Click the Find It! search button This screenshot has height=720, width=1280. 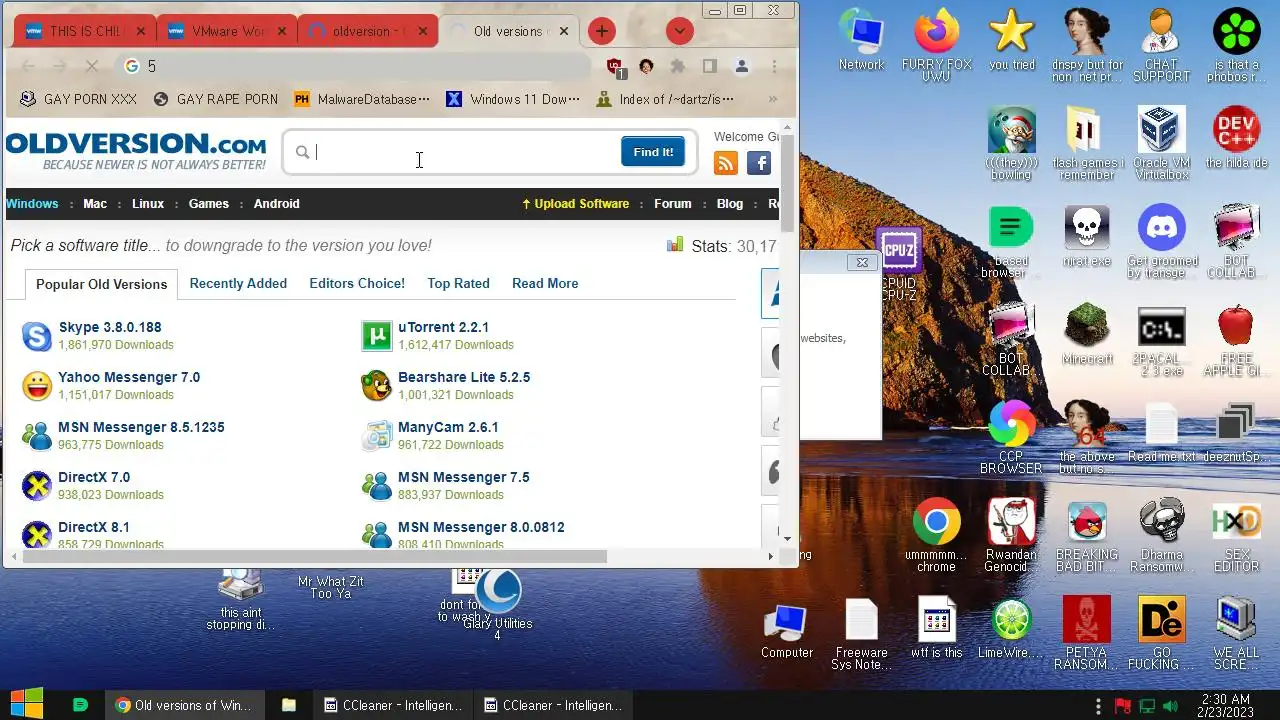[653, 152]
